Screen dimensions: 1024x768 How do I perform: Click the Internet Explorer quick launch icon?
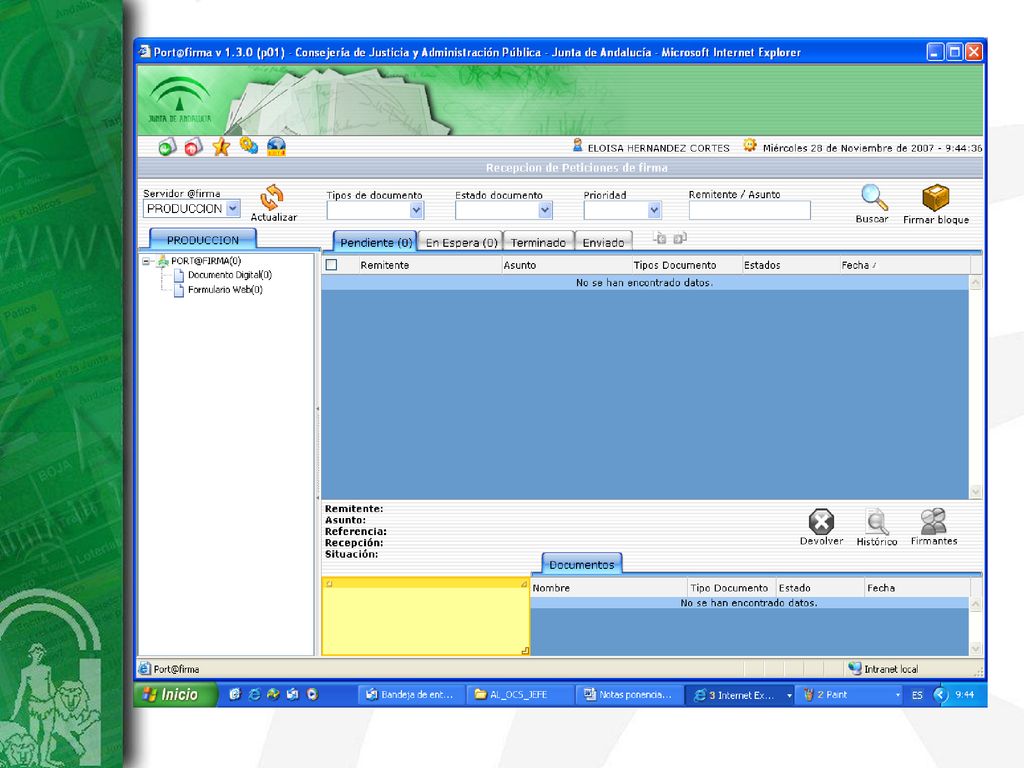254,694
